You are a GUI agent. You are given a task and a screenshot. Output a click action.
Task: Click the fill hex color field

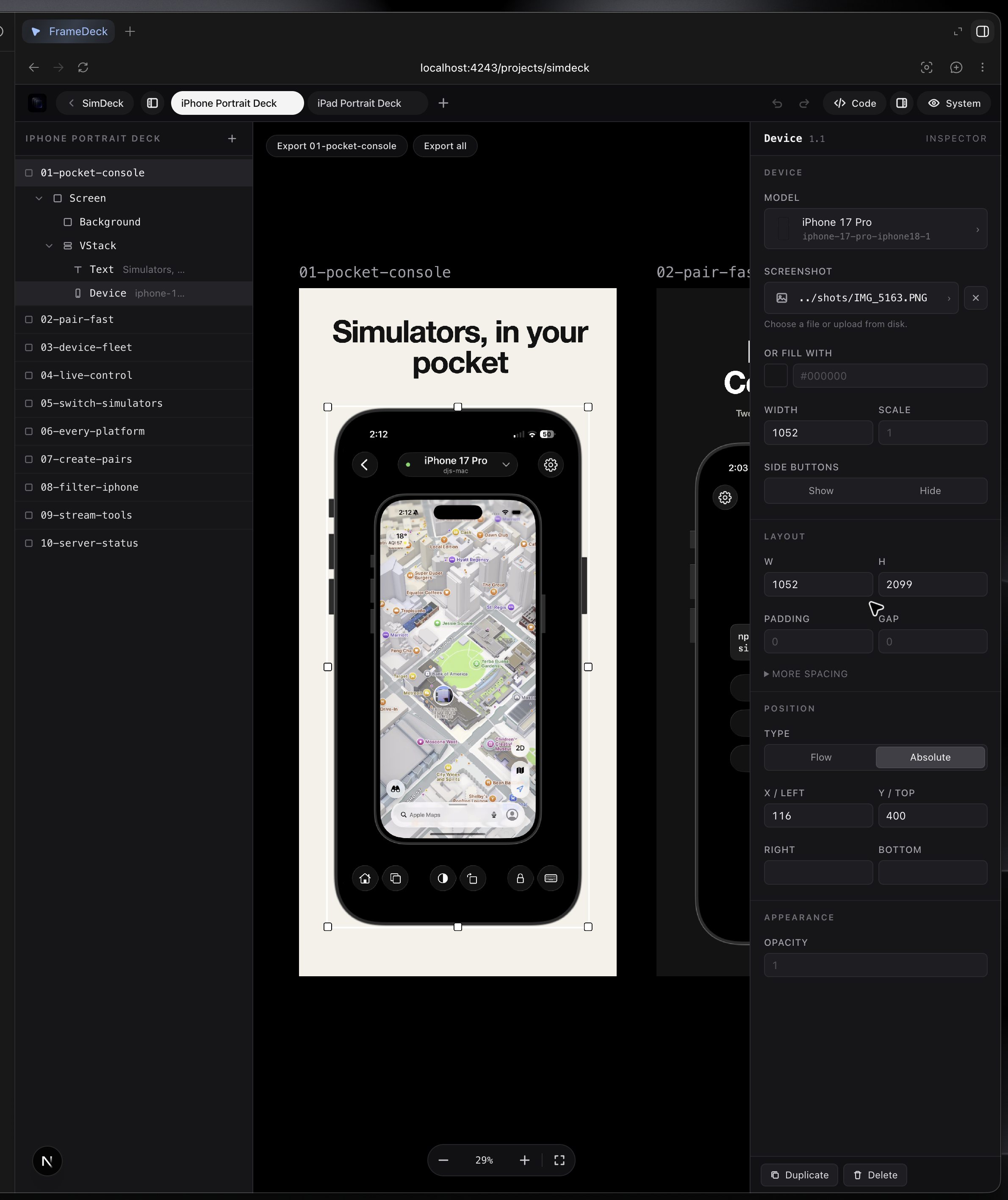coord(890,375)
